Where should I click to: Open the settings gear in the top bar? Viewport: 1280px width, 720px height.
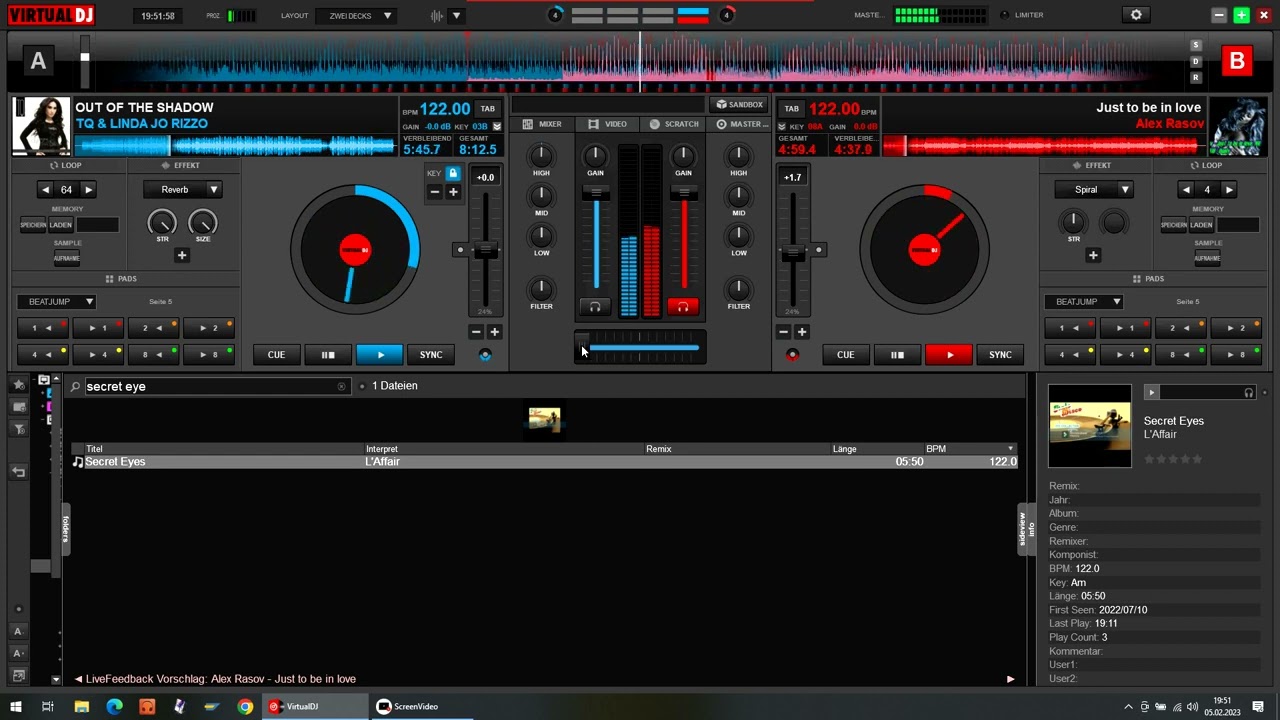tap(1136, 15)
